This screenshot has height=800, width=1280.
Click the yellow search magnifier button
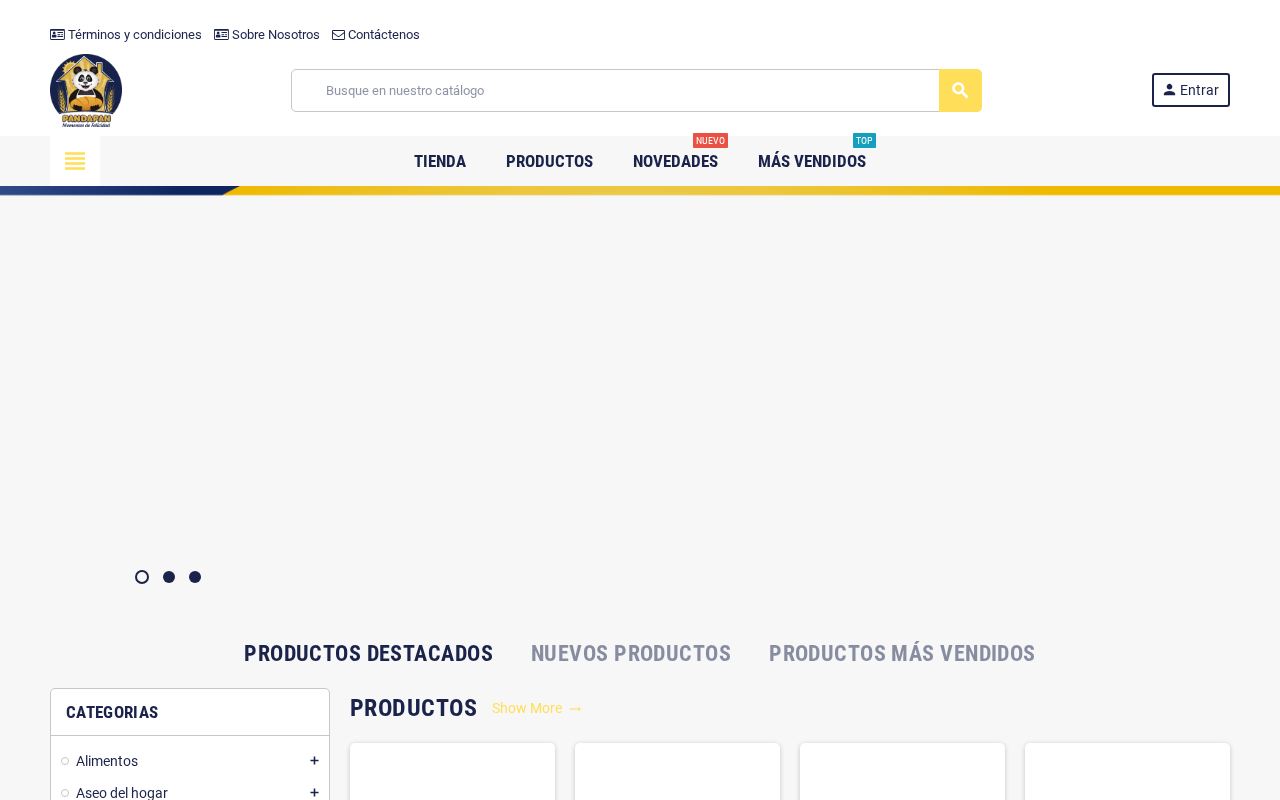(960, 90)
